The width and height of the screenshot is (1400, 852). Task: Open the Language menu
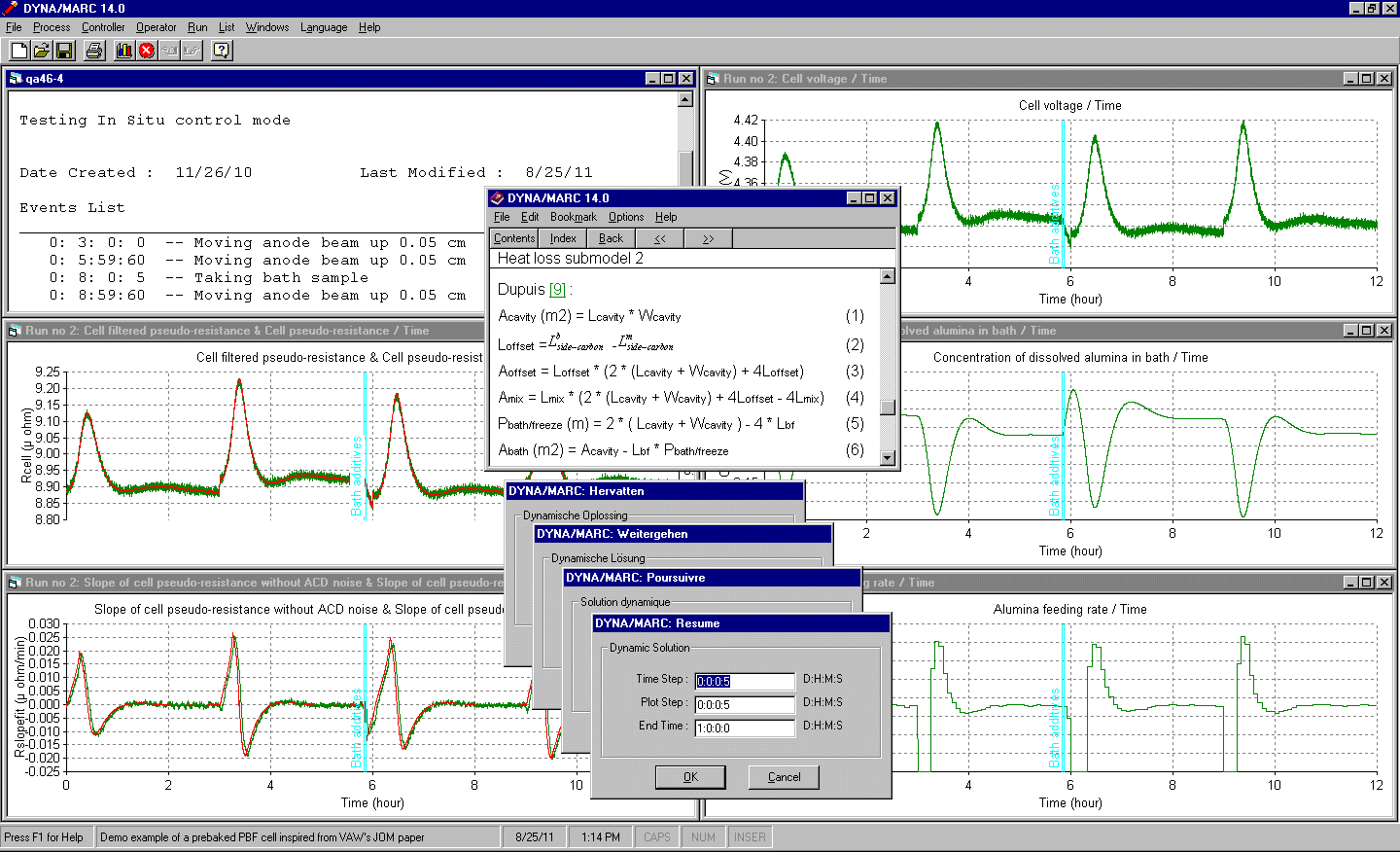(x=324, y=27)
